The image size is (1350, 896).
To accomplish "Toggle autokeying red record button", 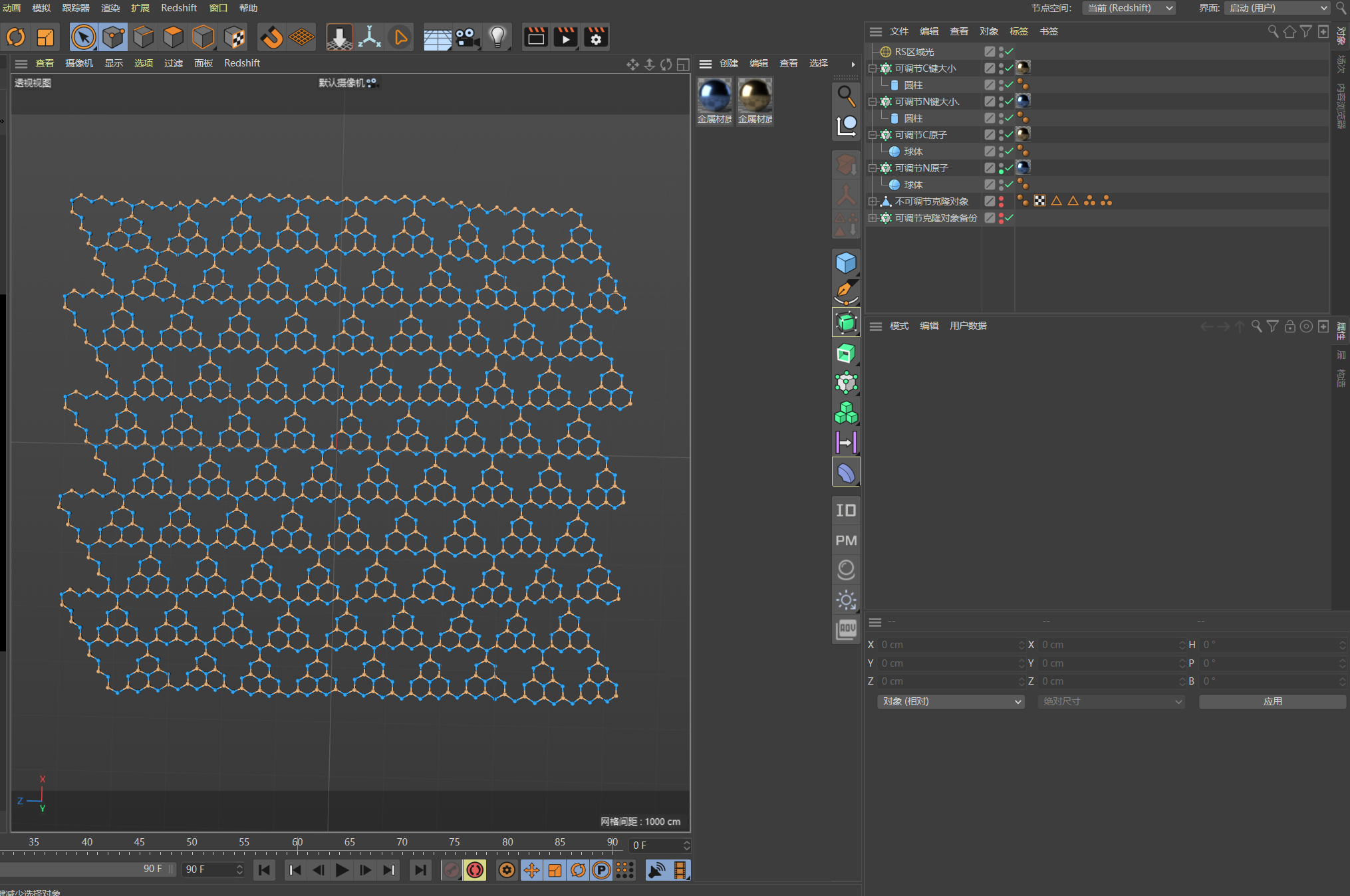I will pos(475,870).
